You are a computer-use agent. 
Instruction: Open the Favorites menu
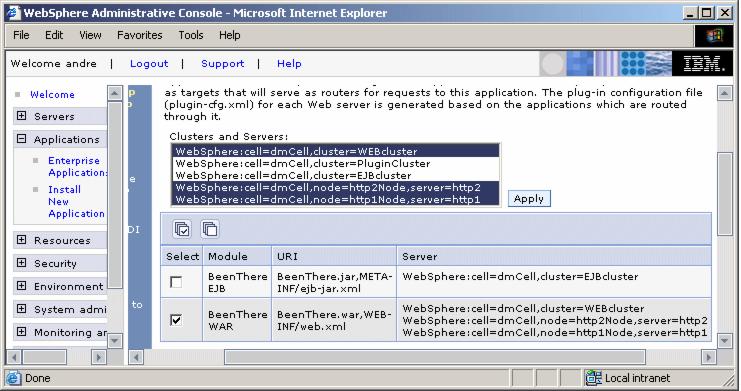tap(139, 35)
